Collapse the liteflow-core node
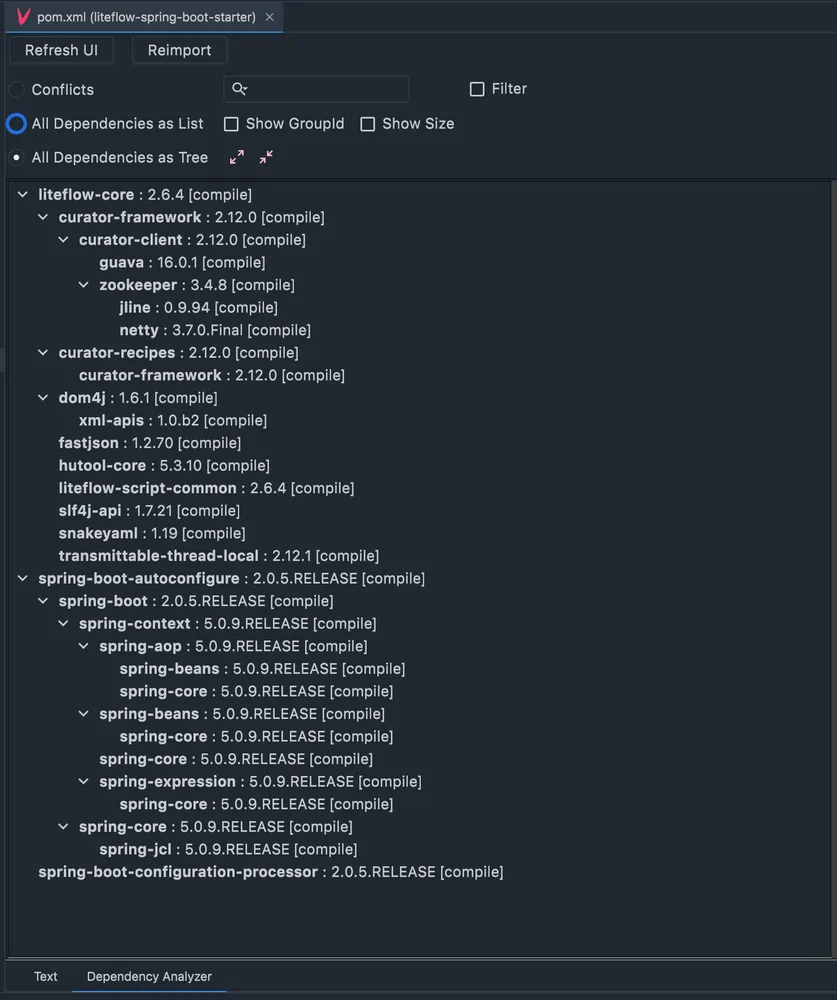The image size is (837, 1000). click(23, 194)
